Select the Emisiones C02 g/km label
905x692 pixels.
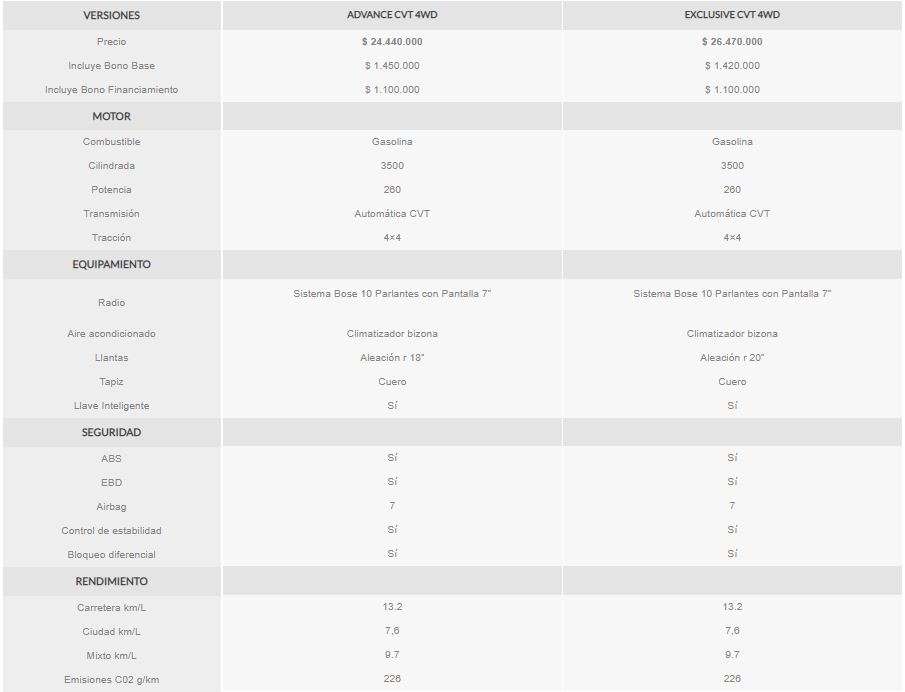coord(111,680)
